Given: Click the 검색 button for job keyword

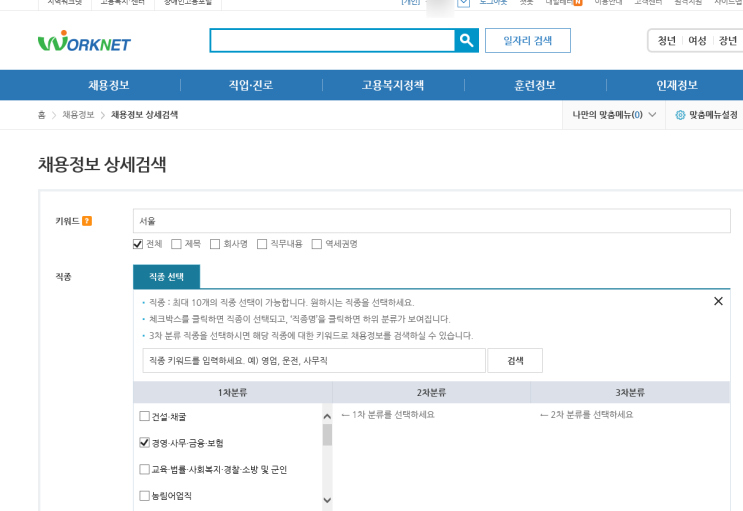Looking at the screenshot, I should pos(515,361).
